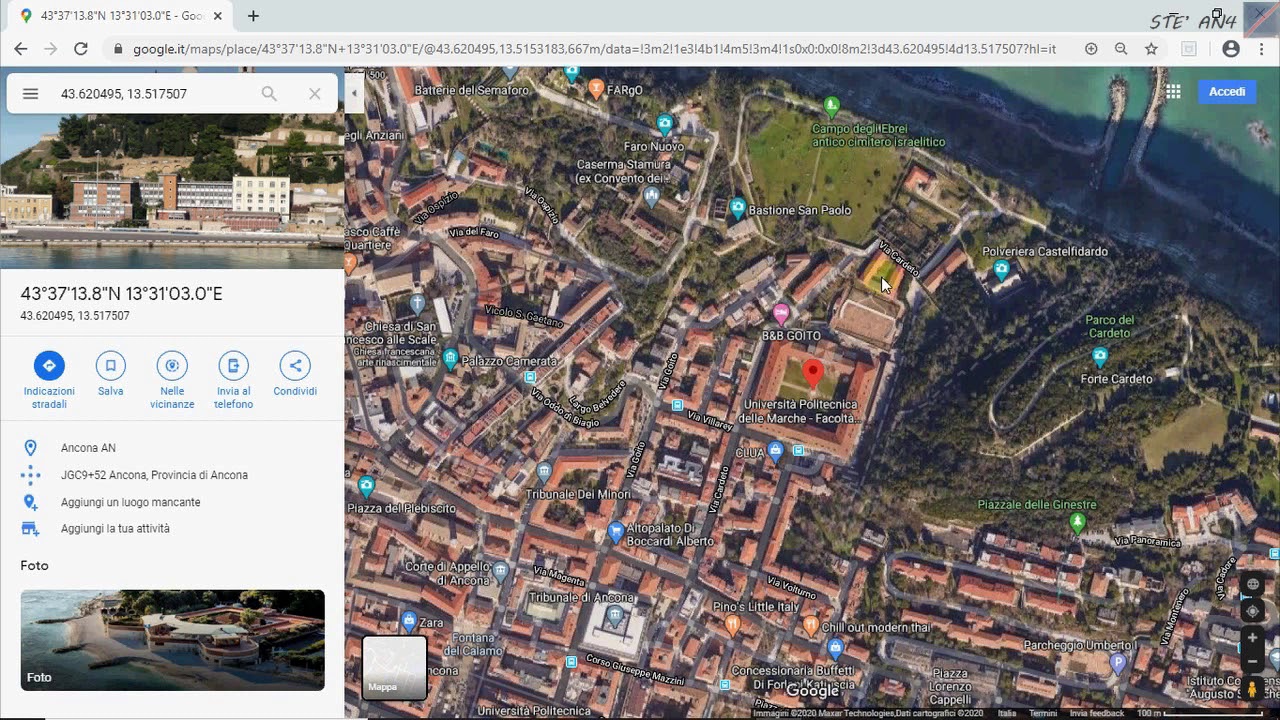Open the Google Maps hamburger menu

click(30, 94)
